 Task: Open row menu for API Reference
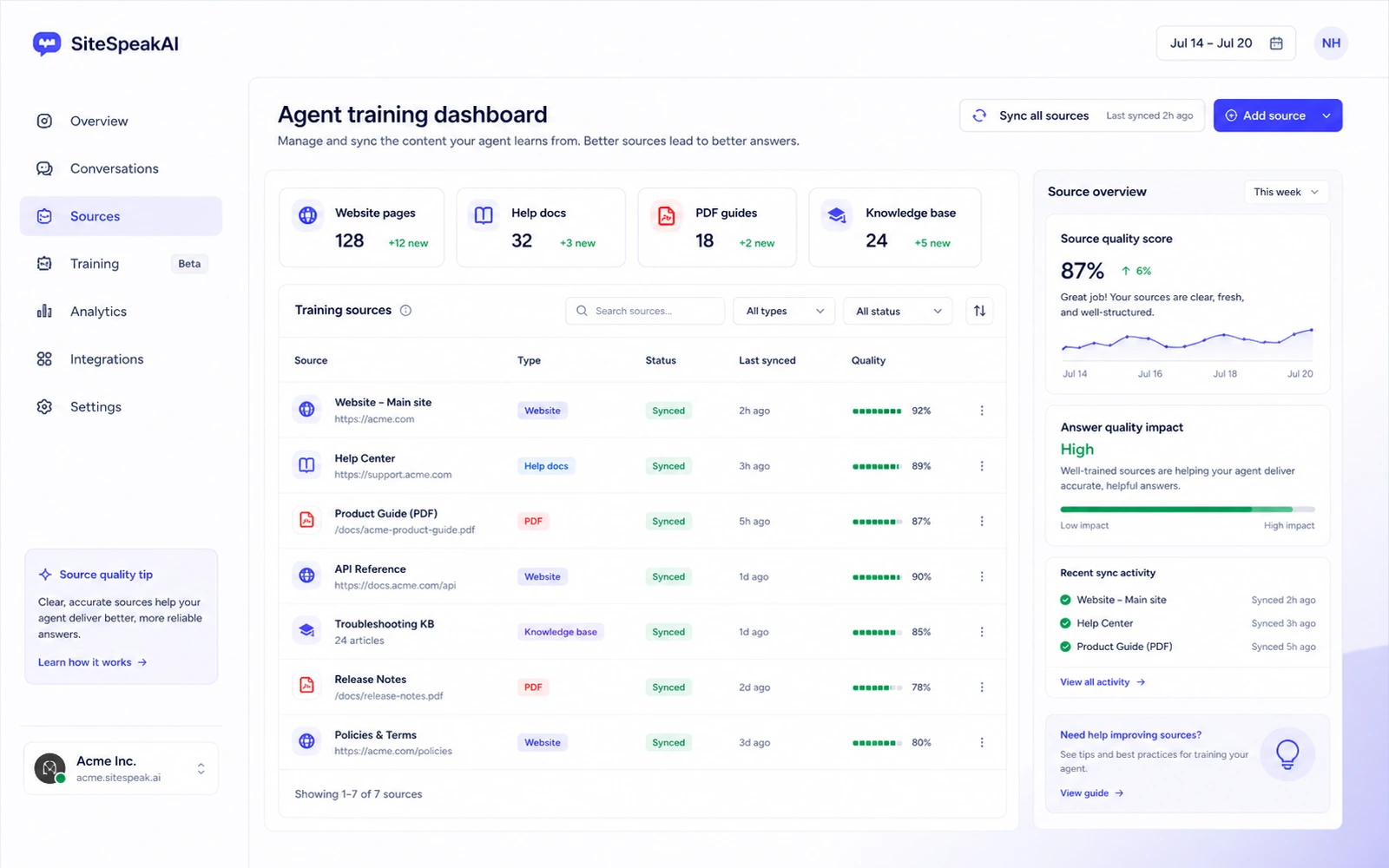[982, 576]
